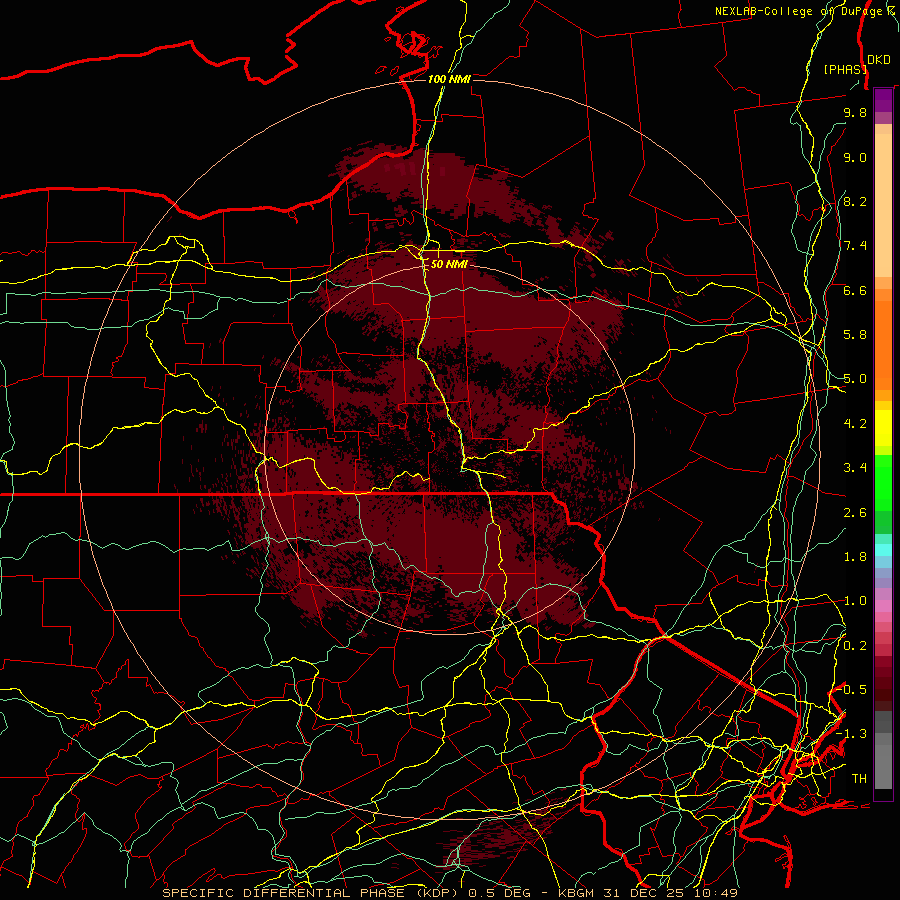Click the 5.8 value on the scale
The width and height of the screenshot is (900, 900).
point(855,335)
